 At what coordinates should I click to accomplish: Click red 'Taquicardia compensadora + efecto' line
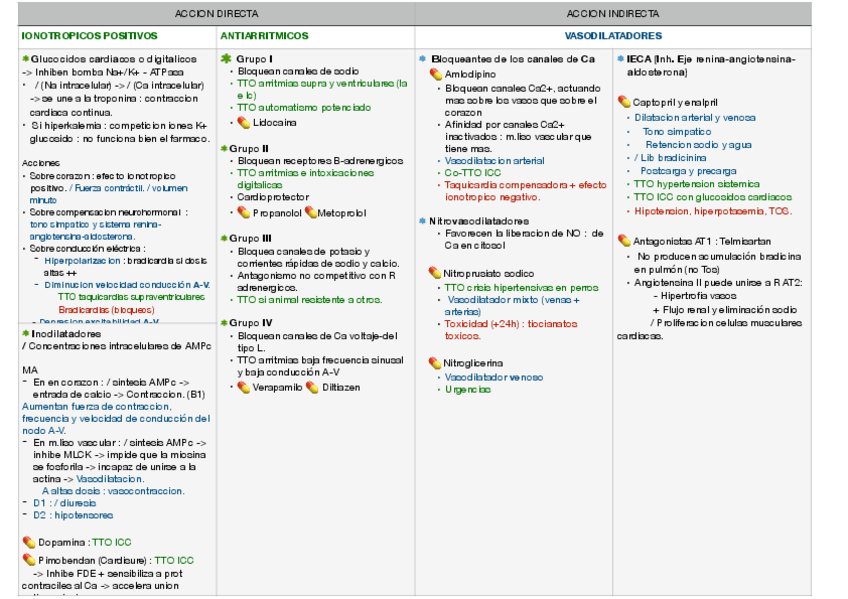pos(526,185)
